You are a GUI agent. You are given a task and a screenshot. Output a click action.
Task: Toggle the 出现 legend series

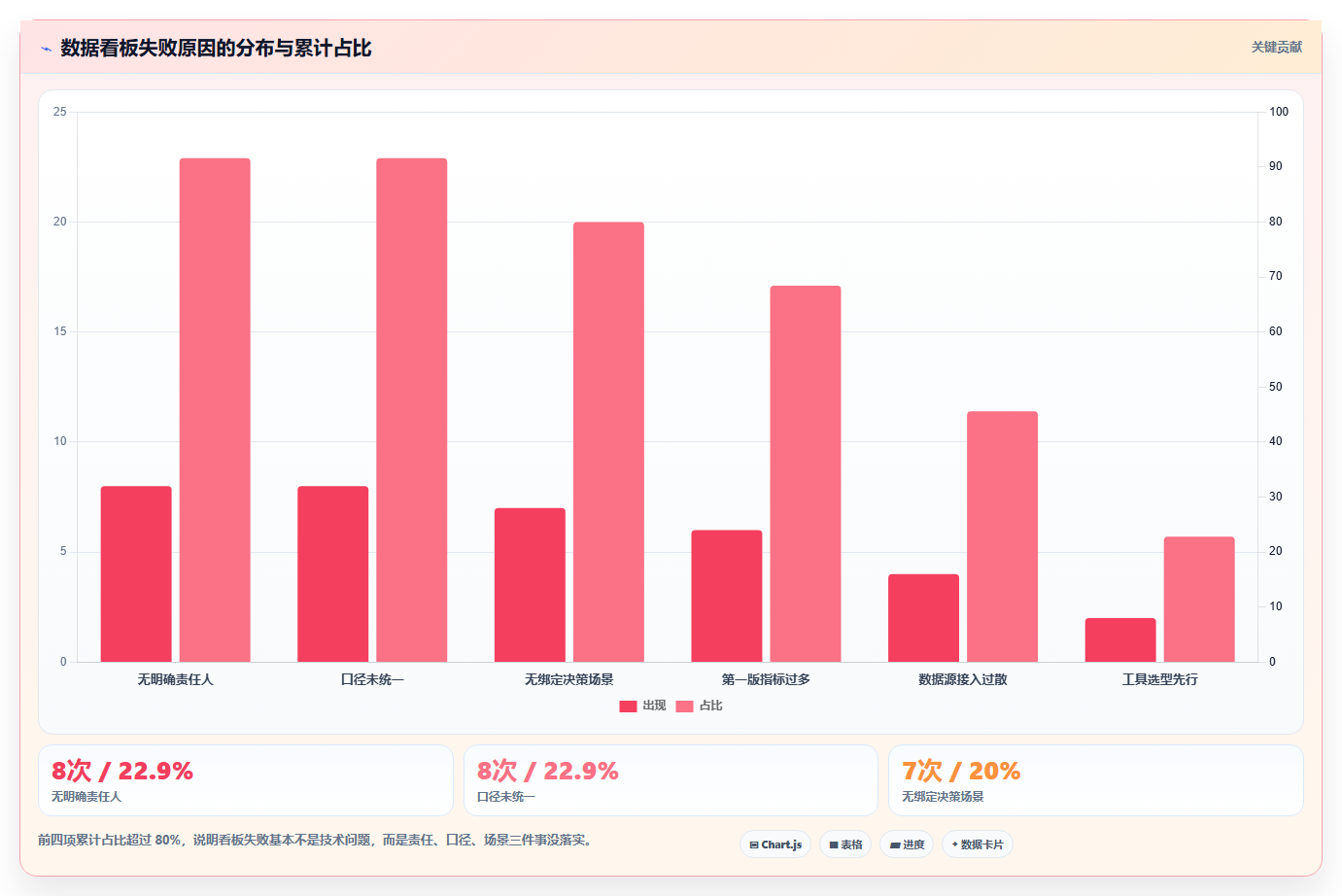point(642,706)
